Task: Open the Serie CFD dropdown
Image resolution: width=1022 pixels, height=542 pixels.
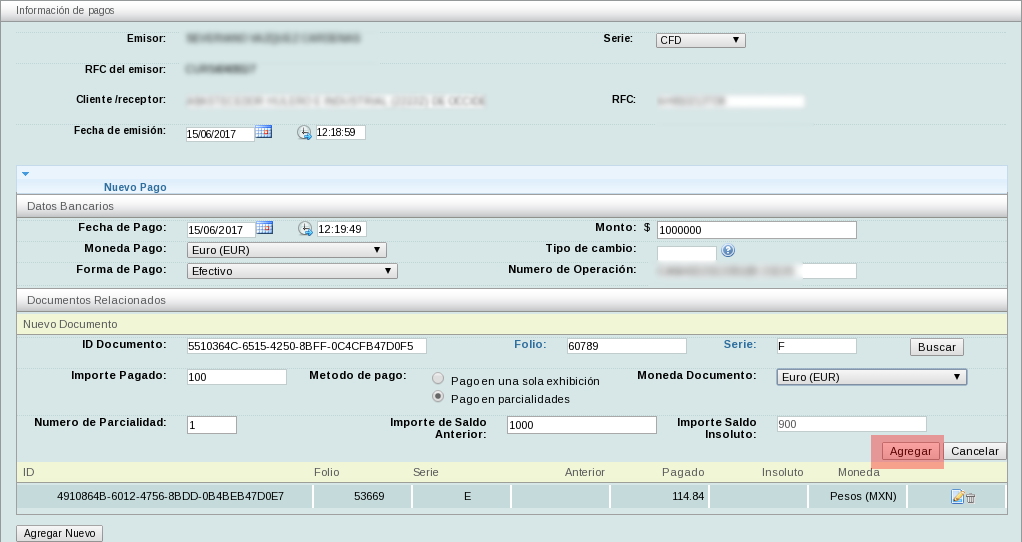Action: click(x=700, y=41)
